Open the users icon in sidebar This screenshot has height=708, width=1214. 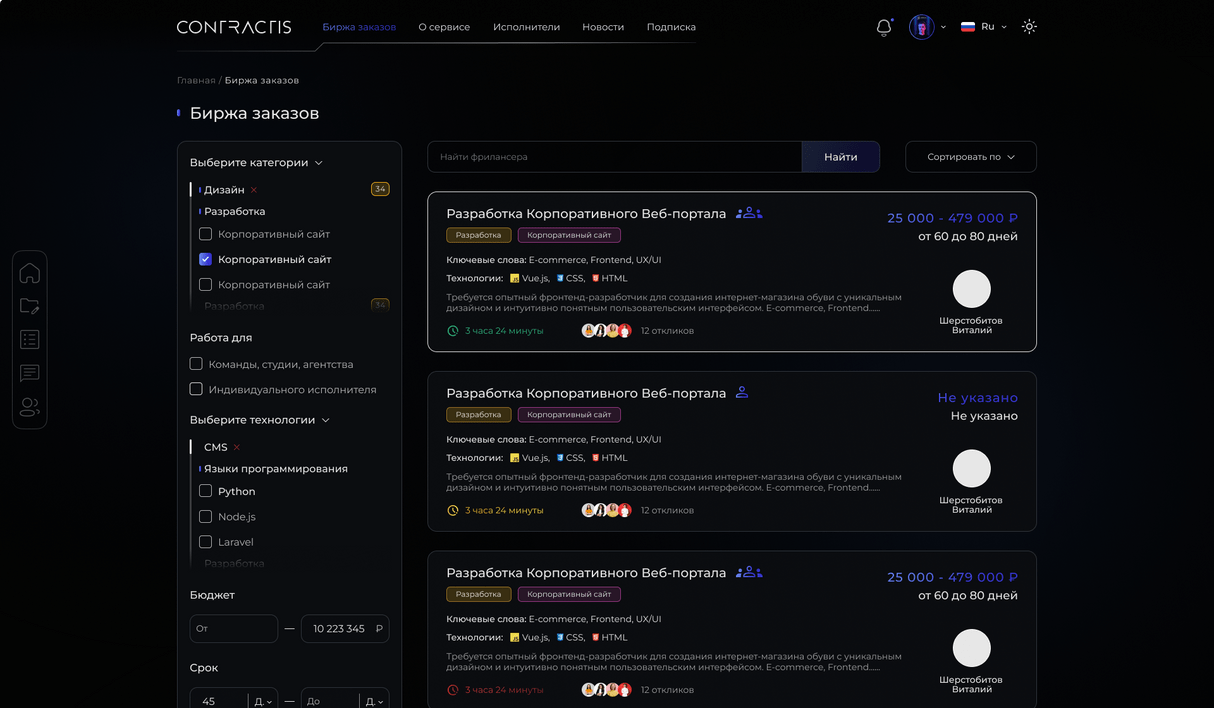30,407
